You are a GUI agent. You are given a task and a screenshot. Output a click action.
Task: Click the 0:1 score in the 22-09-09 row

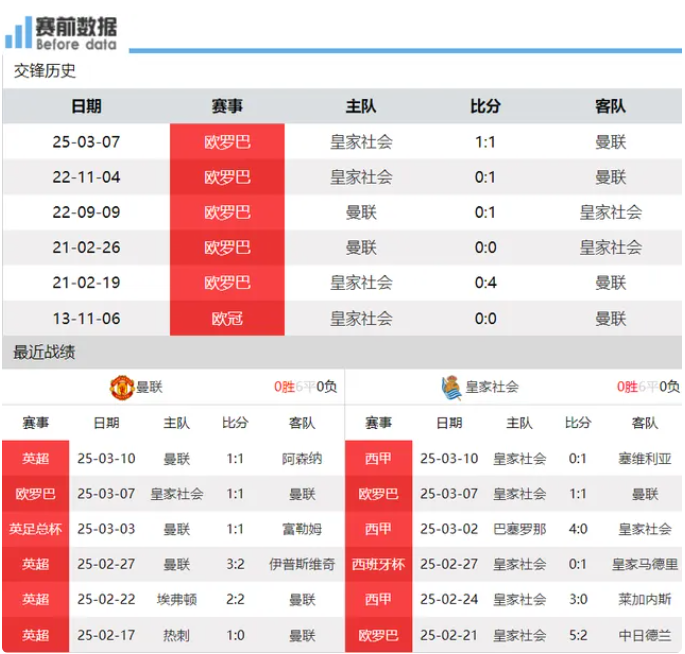(485, 212)
